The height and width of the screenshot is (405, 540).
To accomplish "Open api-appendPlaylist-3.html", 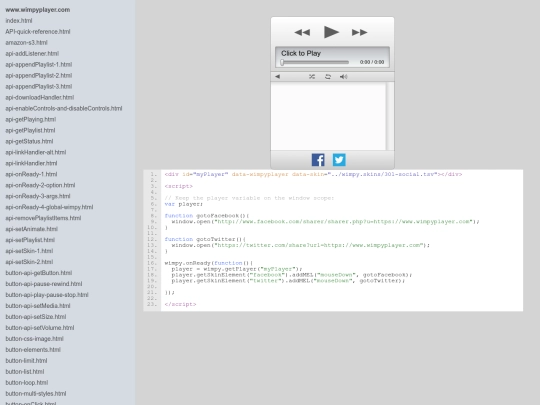I will click(39, 86).
